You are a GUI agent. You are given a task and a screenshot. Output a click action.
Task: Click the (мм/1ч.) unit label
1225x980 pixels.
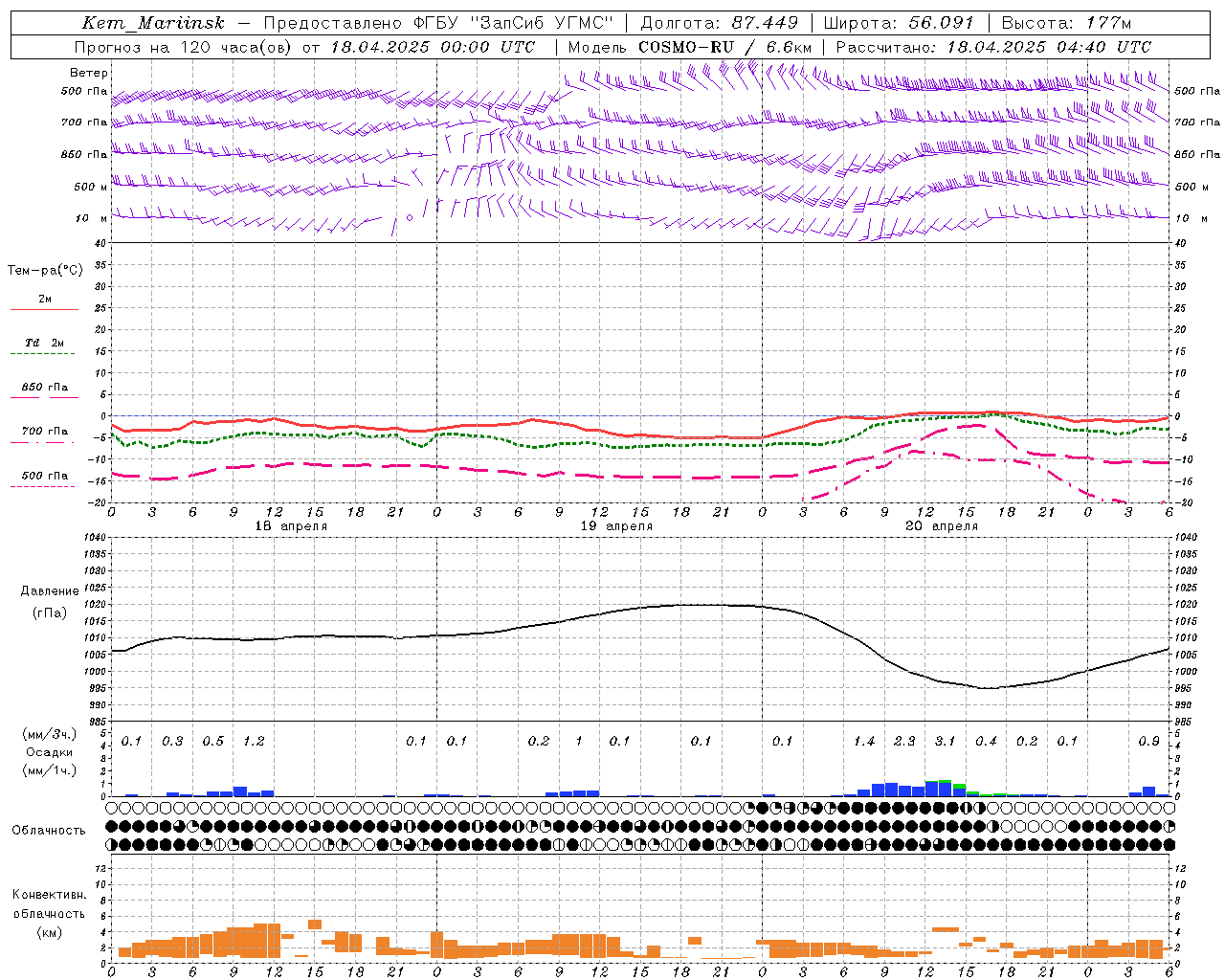click(50, 770)
